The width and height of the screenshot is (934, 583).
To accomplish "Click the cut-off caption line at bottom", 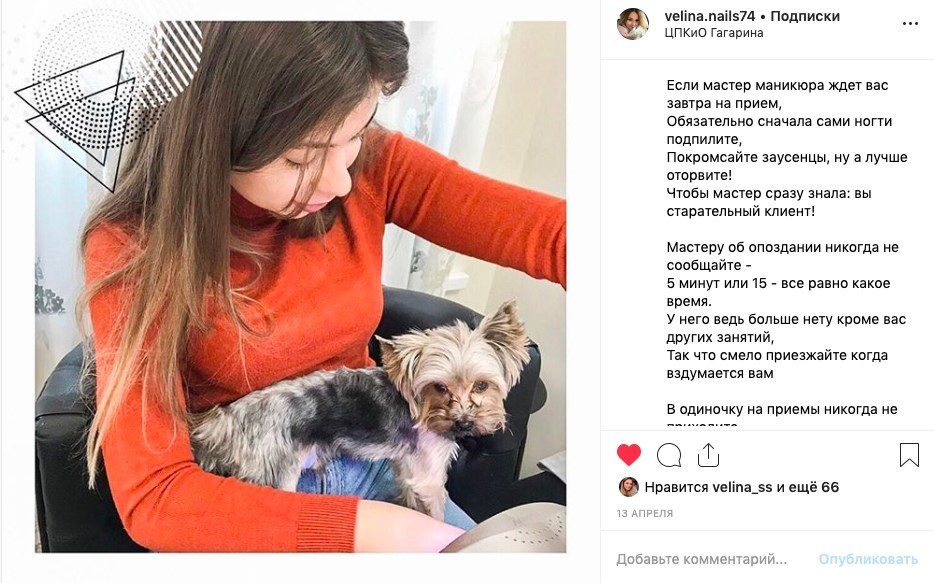I will tap(702, 426).
